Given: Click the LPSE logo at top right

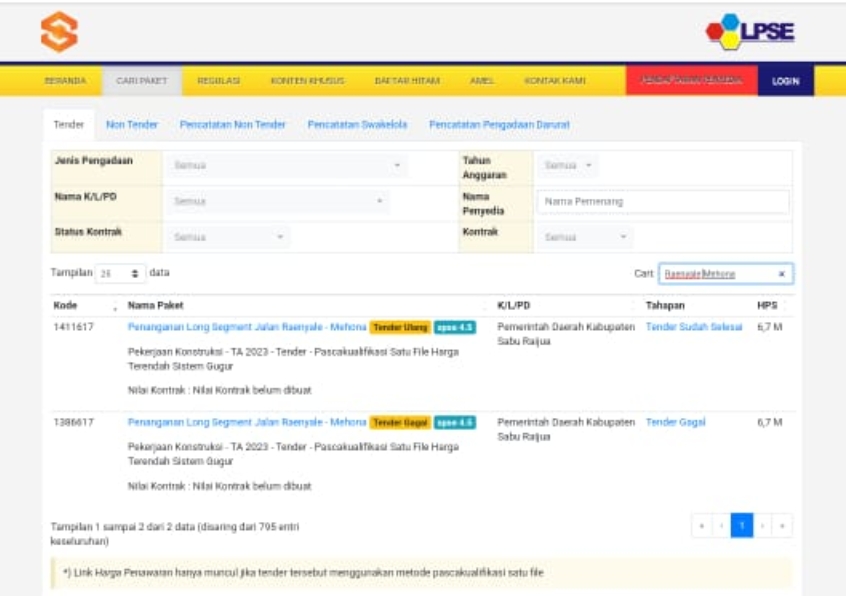Looking at the screenshot, I should click(x=750, y=32).
